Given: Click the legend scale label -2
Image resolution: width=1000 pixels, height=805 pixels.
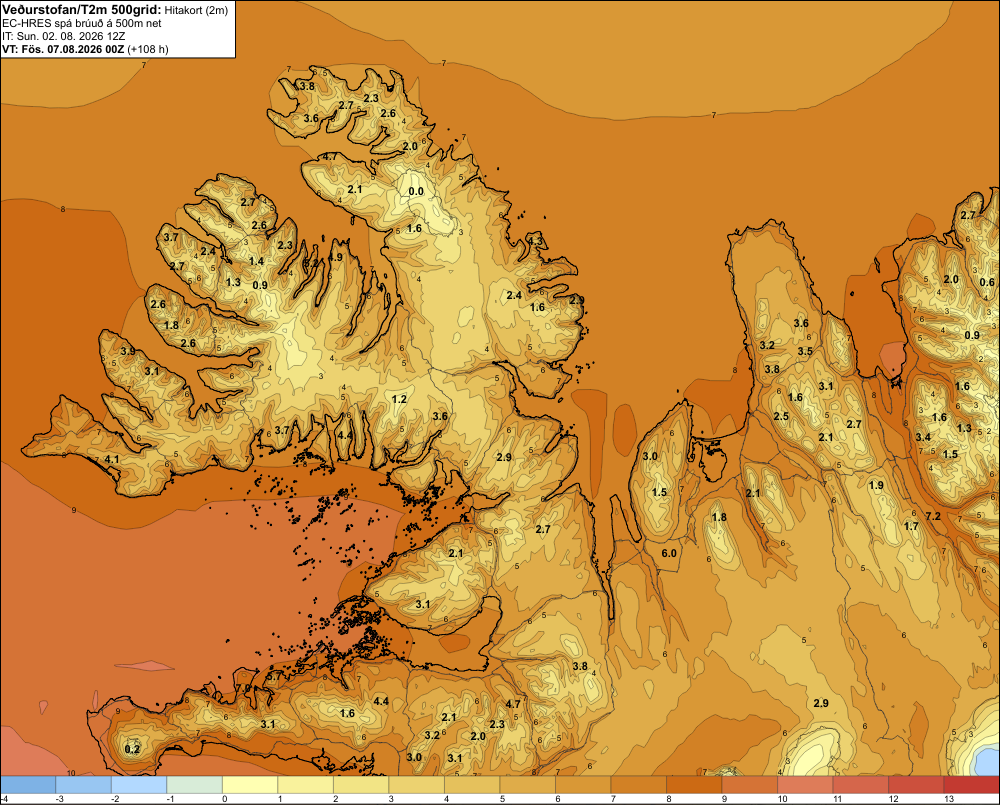Looking at the screenshot, I should click(115, 799).
